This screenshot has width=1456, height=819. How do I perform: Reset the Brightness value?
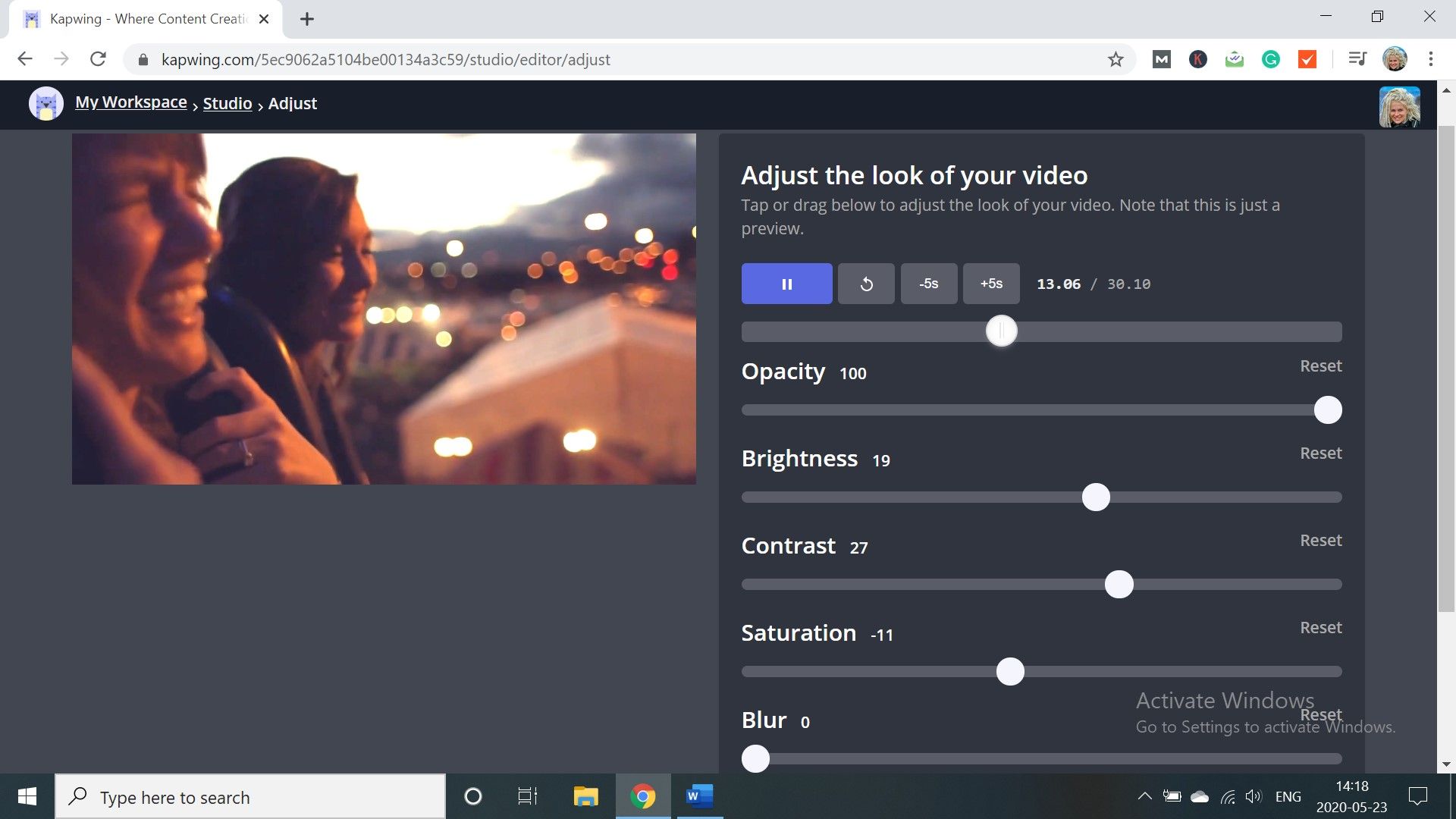tap(1320, 453)
